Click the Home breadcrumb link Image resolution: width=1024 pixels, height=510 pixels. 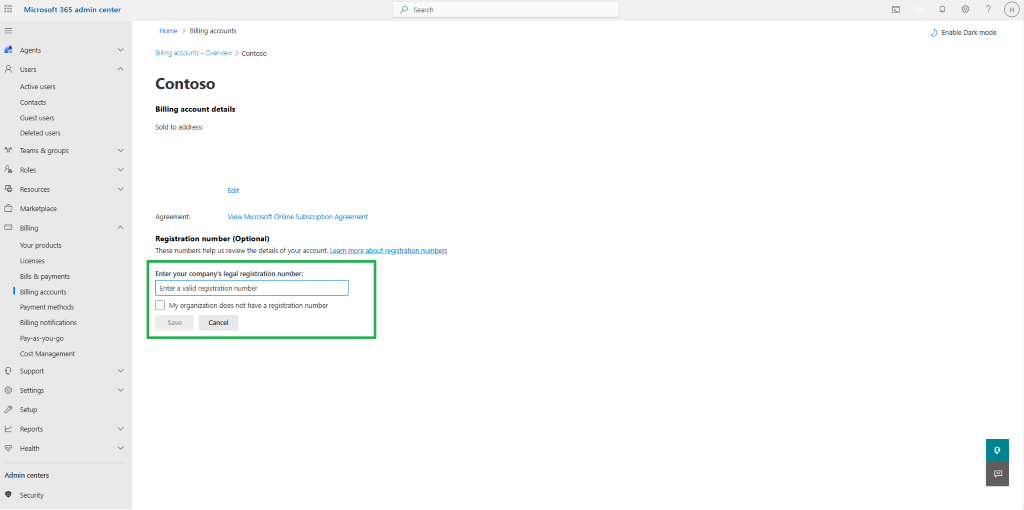point(168,31)
